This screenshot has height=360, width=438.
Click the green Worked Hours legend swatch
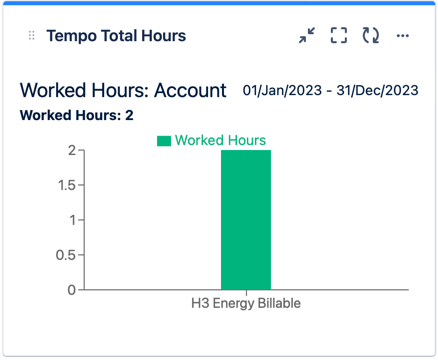point(164,141)
